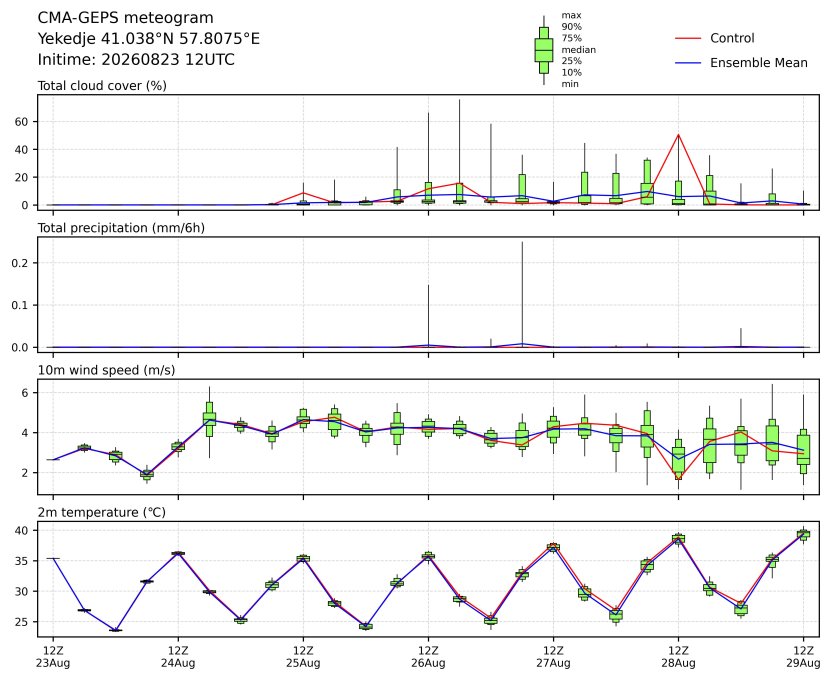
Task: Select the Ensemble Mean legend label
Action: point(759,63)
